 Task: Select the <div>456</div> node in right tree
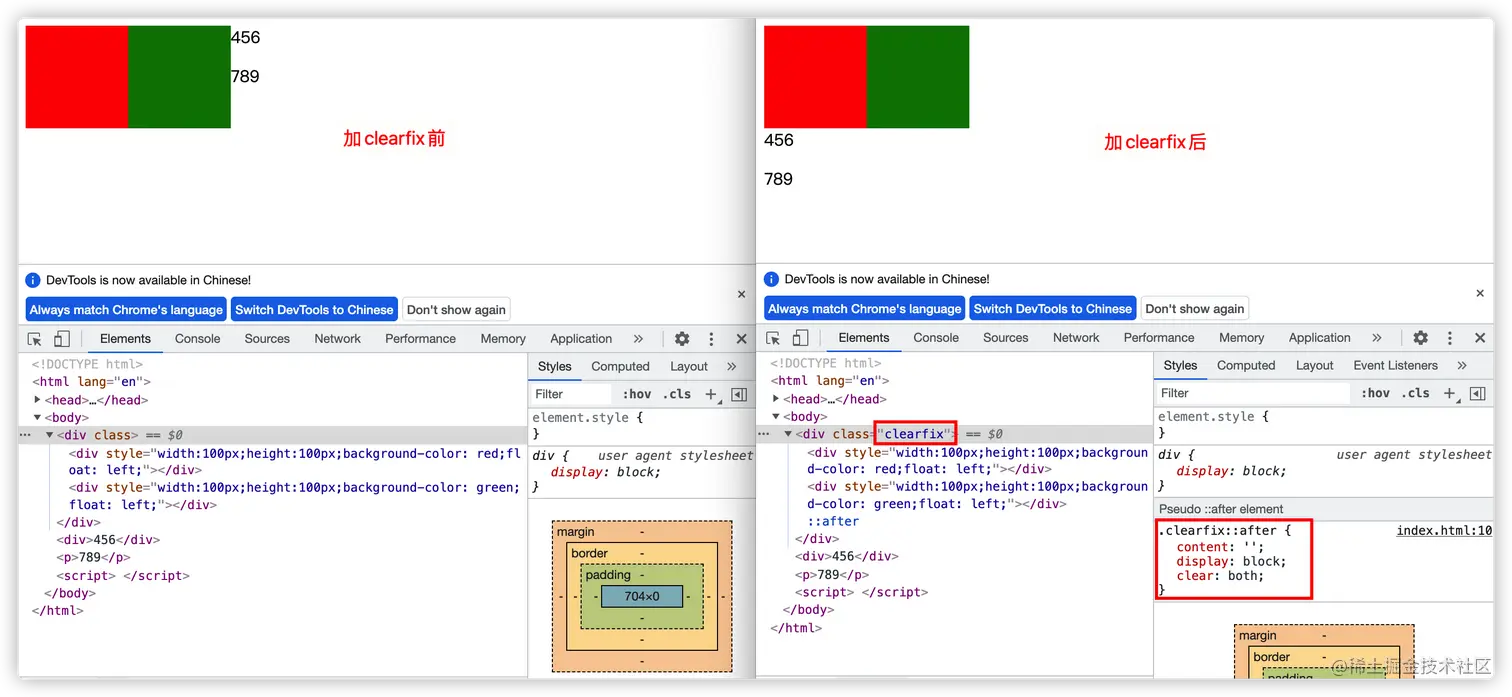point(846,557)
